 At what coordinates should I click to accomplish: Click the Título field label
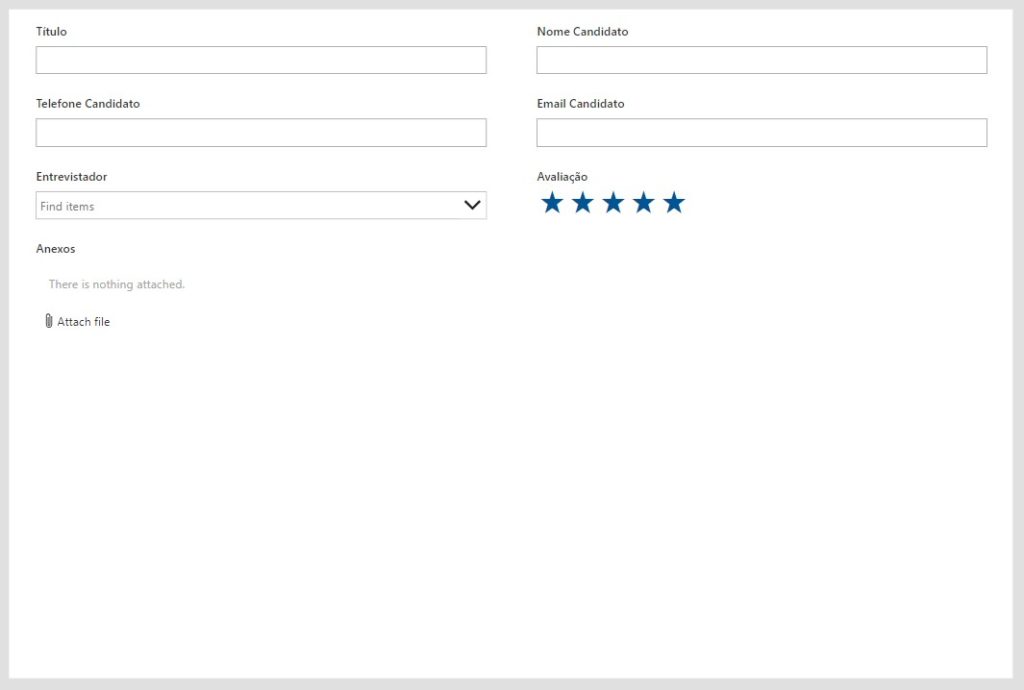pyautogui.click(x=51, y=32)
